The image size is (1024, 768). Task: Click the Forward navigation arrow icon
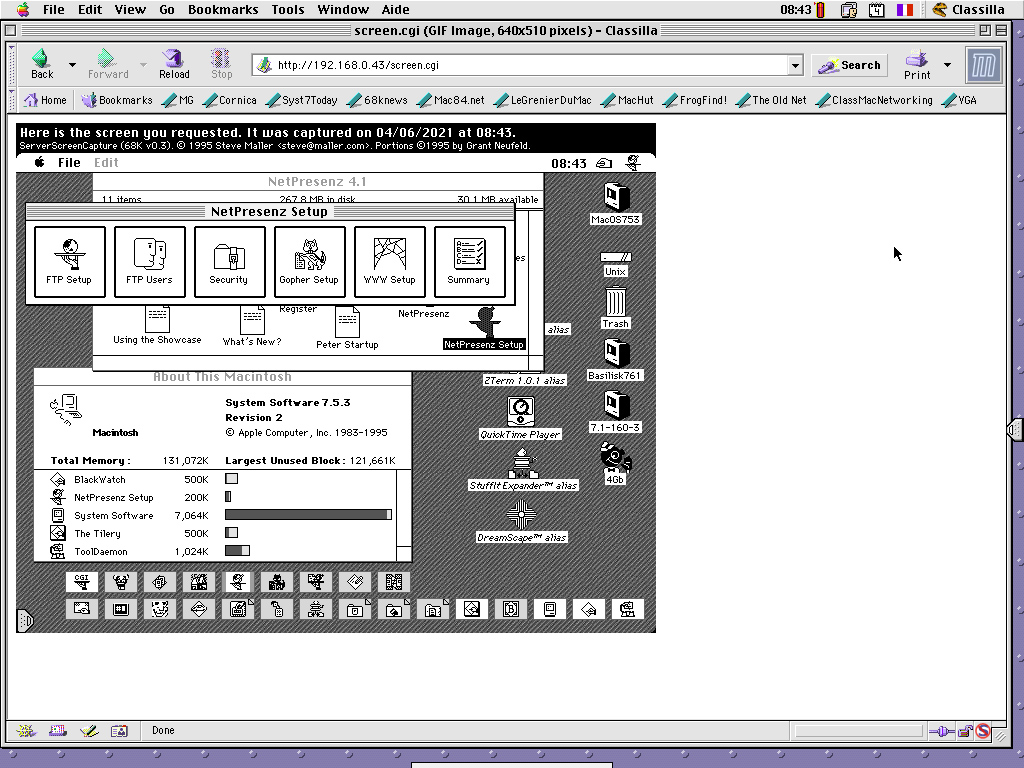pyautogui.click(x=106, y=59)
